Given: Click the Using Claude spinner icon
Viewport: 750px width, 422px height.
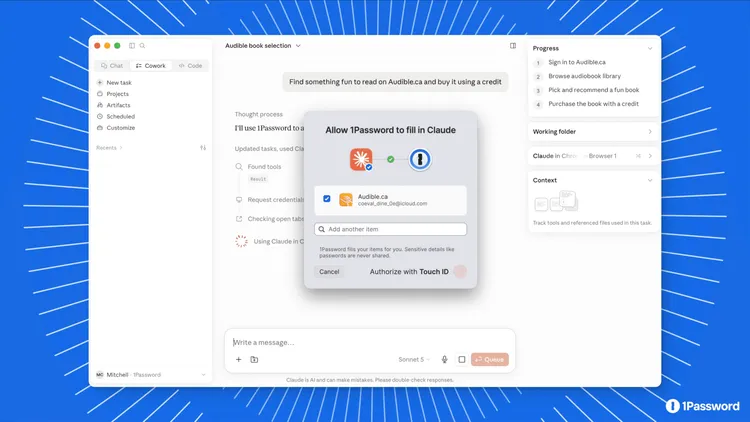Looking at the screenshot, I should (x=242, y=241).
